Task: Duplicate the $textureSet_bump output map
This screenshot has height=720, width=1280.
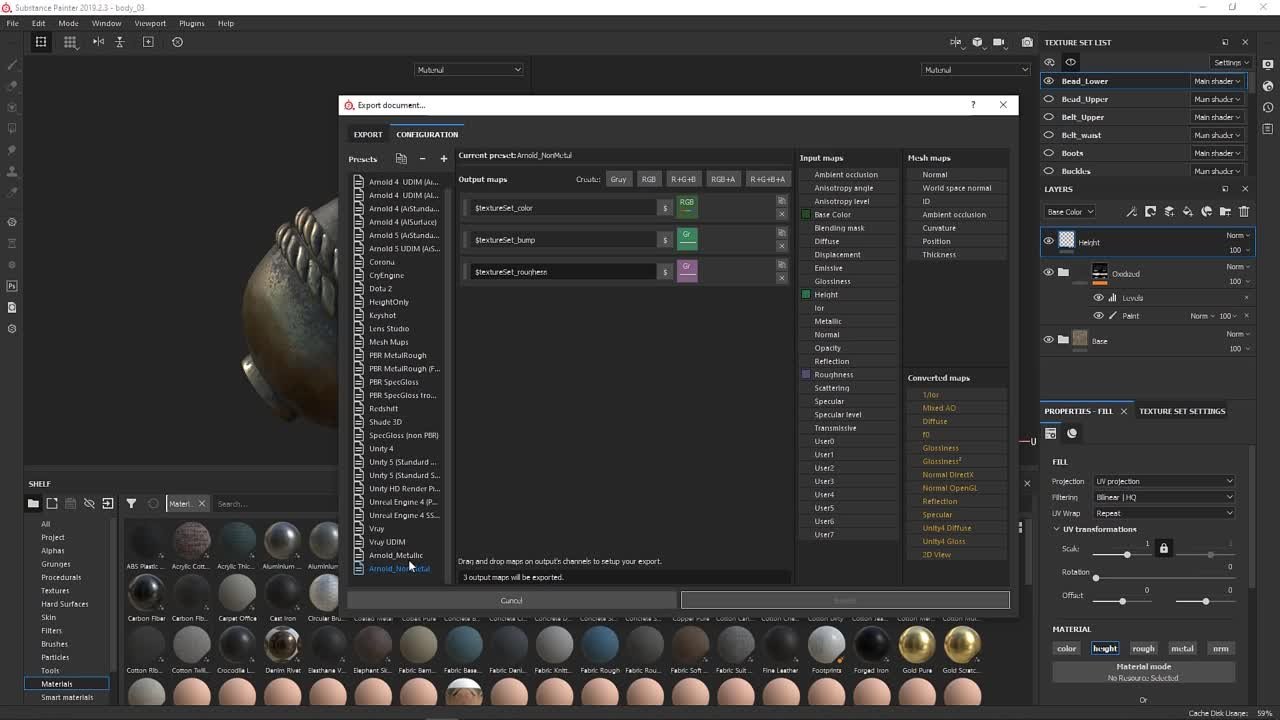Action: point(782,233)
